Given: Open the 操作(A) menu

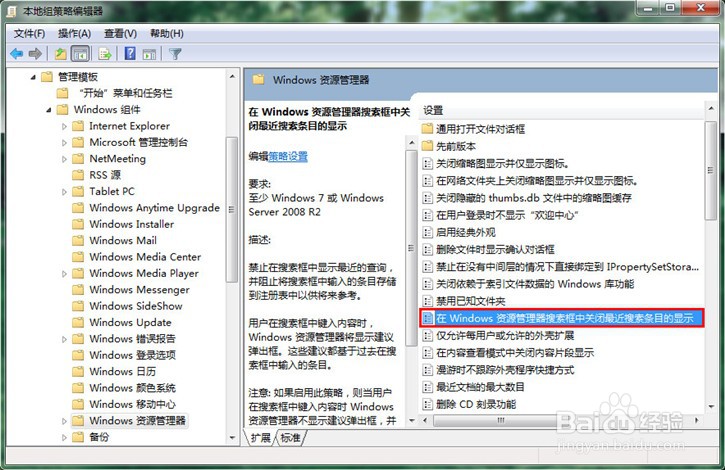Looking at the screenshot, I should pyautogui.click(x=74, y=34).
